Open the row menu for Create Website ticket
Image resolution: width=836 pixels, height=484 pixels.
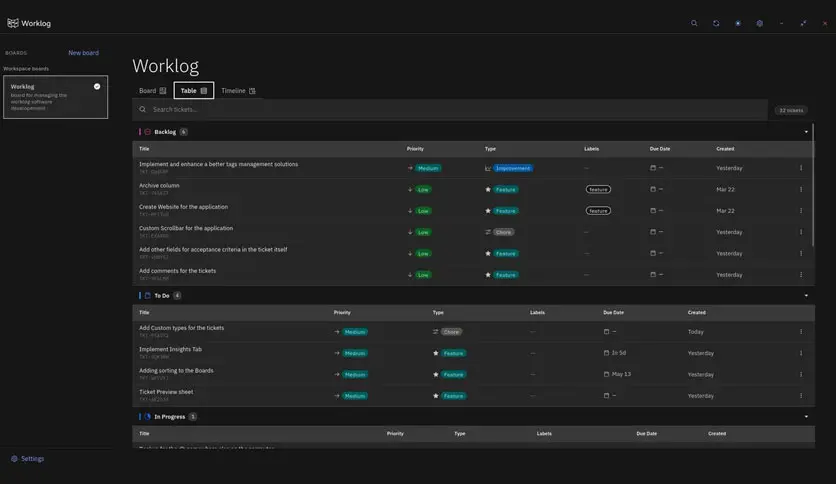[x=801, y=211]
